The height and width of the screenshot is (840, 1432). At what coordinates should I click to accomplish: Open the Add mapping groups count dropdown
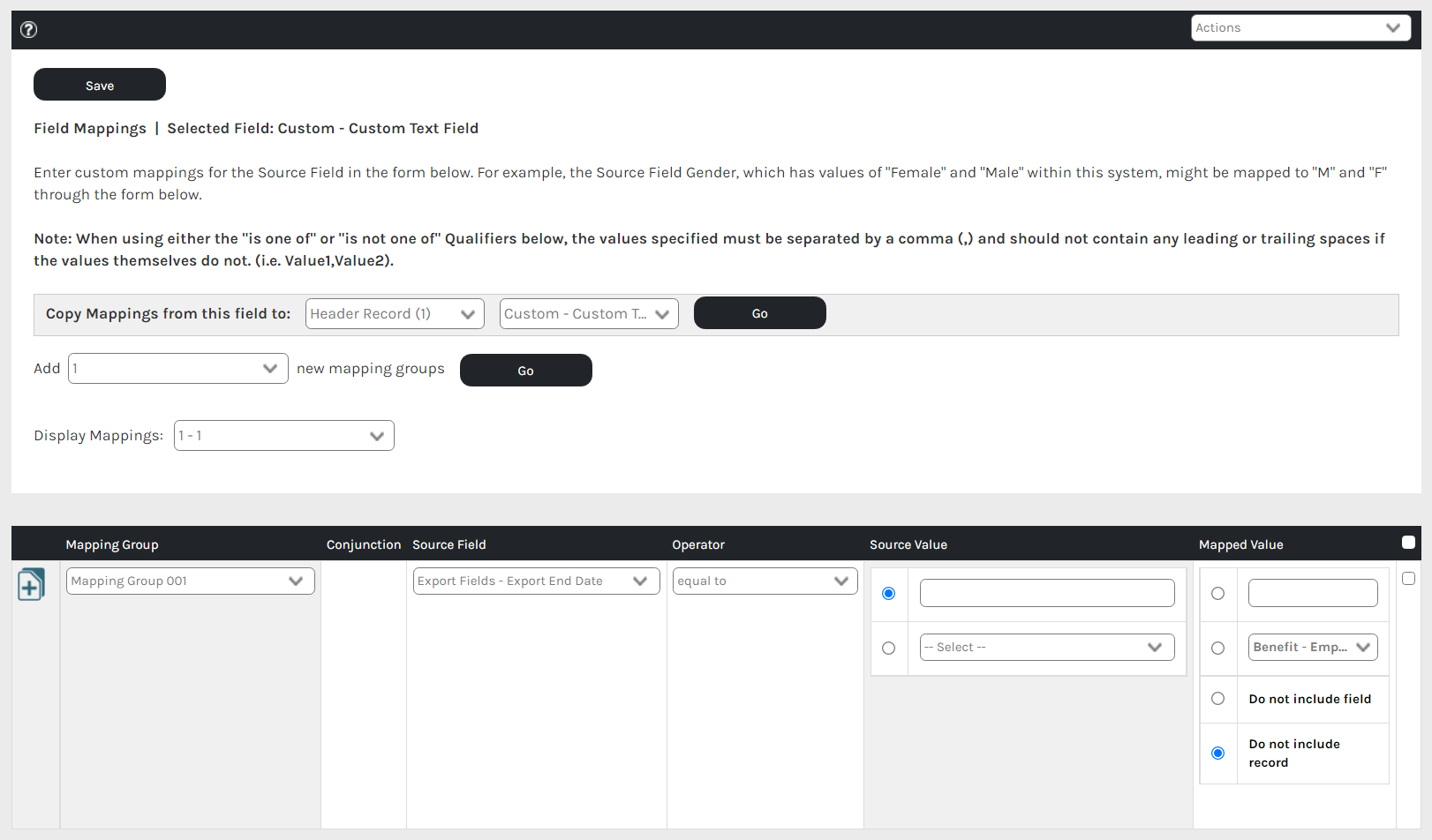pyautogui.click(x=178, y=368)
